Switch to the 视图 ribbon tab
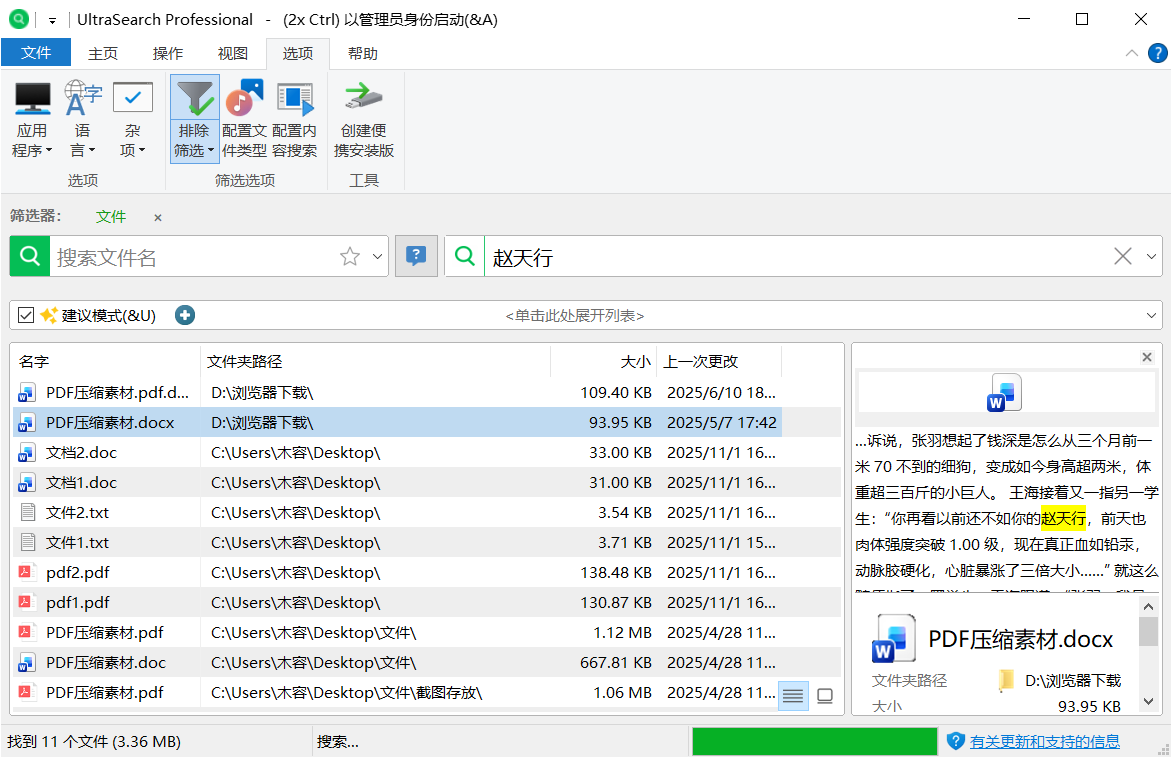This screenshot has height=758, width=1172. point(232,53)
